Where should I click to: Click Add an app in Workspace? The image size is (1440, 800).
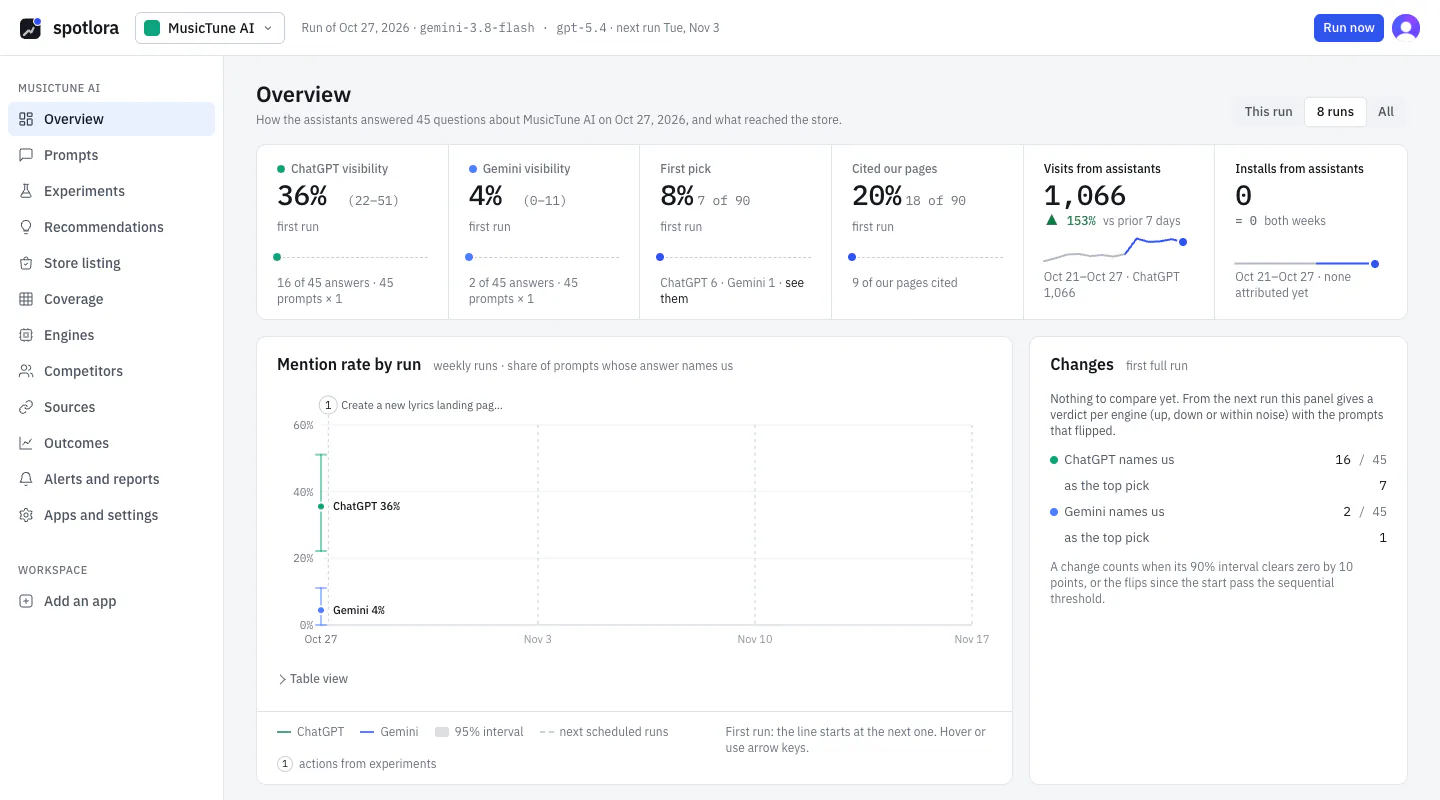[x=111, y=601]
